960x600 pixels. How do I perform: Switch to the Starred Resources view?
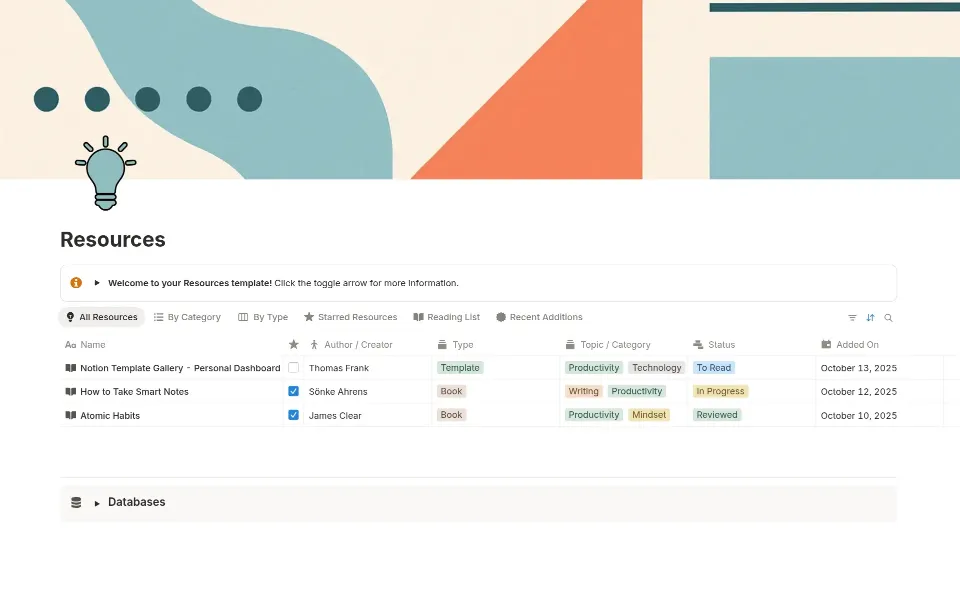[x=350, y=317]
